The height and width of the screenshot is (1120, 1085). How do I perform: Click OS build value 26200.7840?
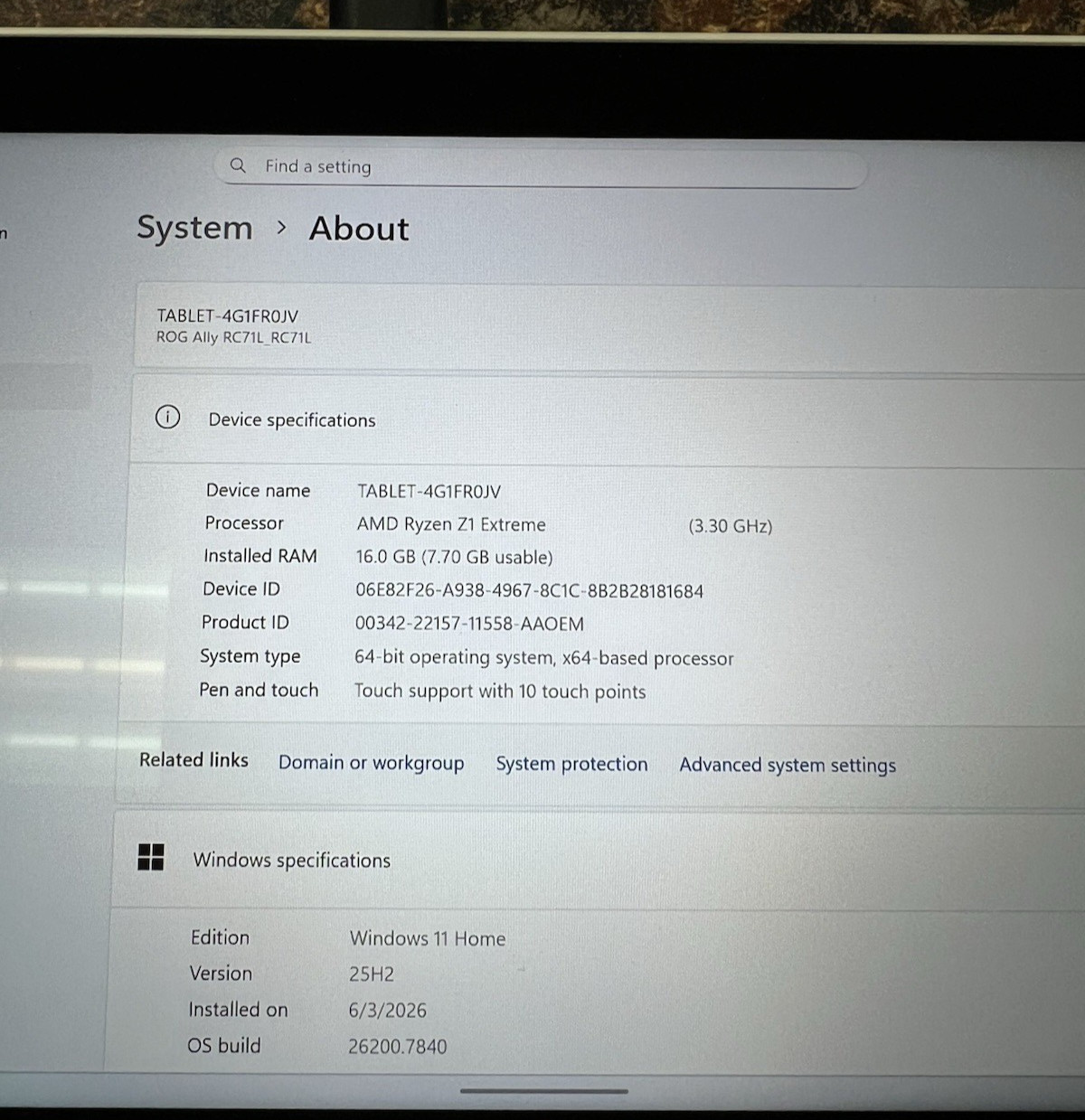[x=397, y=1047]
